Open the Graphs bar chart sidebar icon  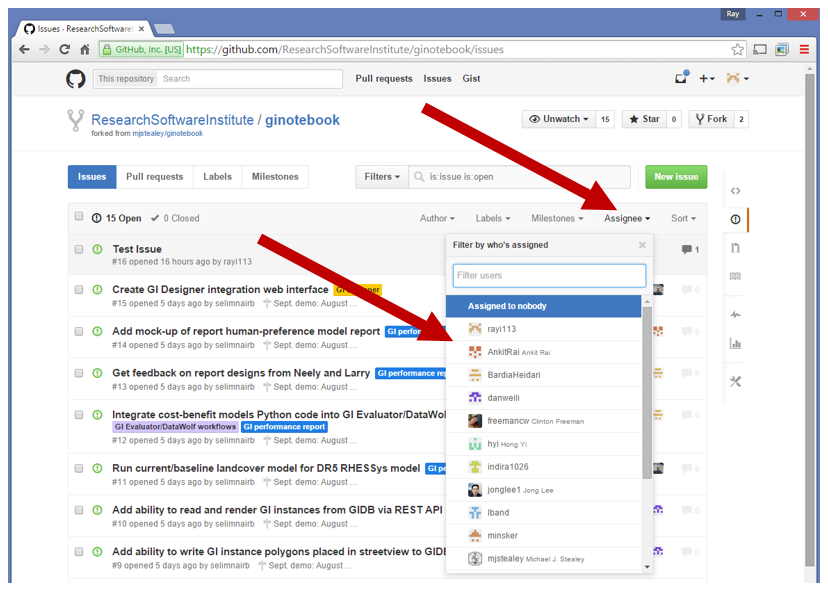click(735, 343)
